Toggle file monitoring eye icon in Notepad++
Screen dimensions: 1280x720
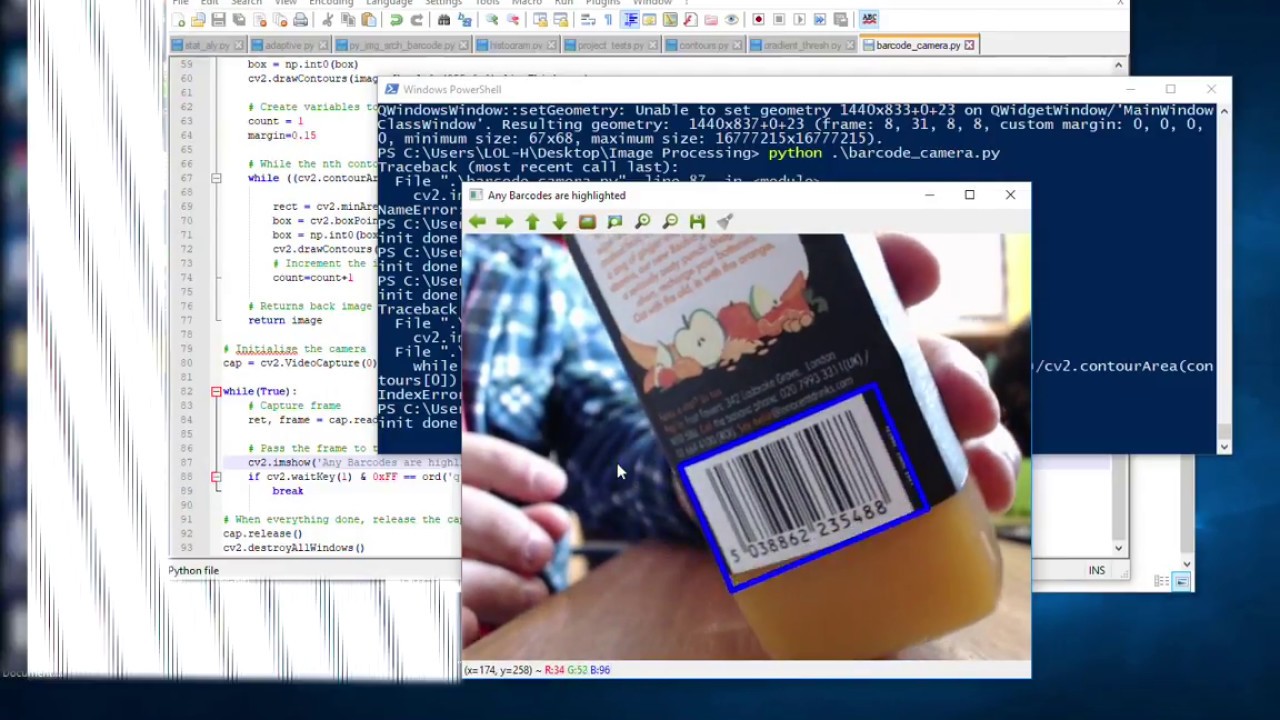point(731,19)
